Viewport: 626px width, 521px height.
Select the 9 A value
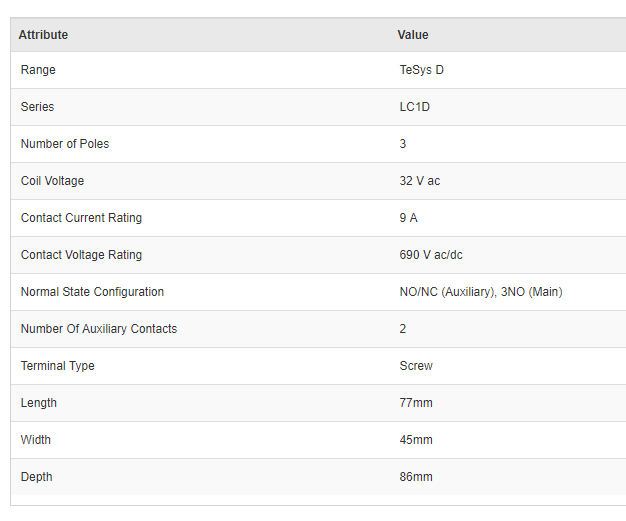tap(409, 218)
